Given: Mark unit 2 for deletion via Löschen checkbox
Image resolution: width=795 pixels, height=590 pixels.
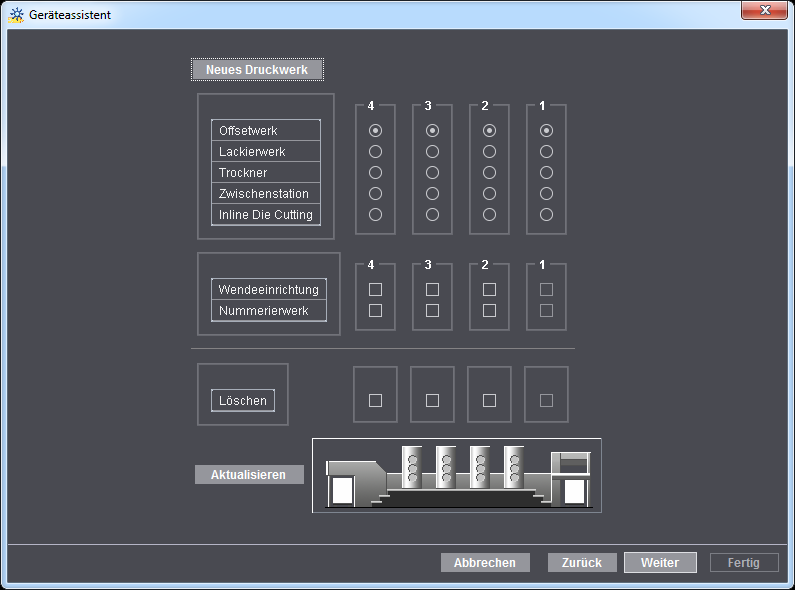Looking at the screenshot, I should 490,401.
